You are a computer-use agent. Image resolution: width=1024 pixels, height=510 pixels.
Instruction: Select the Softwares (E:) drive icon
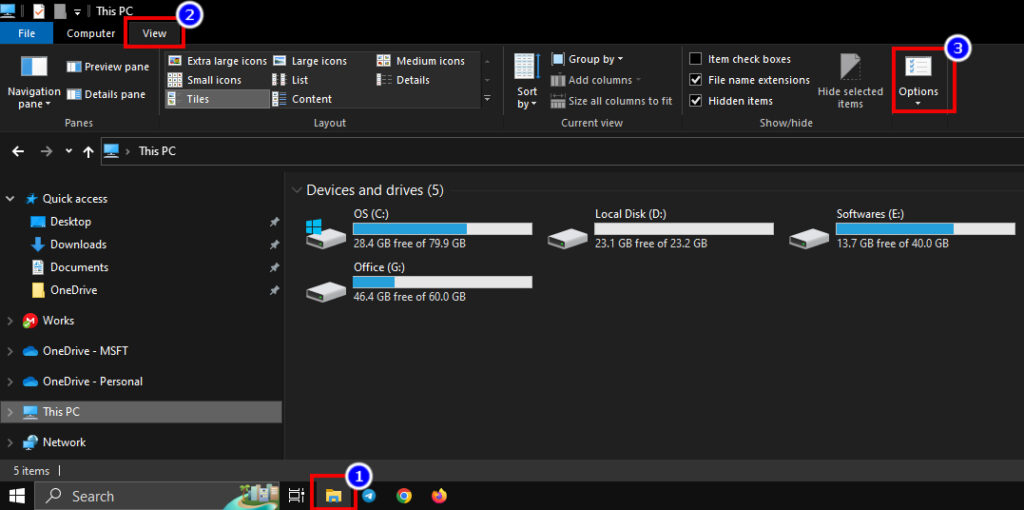808,237
